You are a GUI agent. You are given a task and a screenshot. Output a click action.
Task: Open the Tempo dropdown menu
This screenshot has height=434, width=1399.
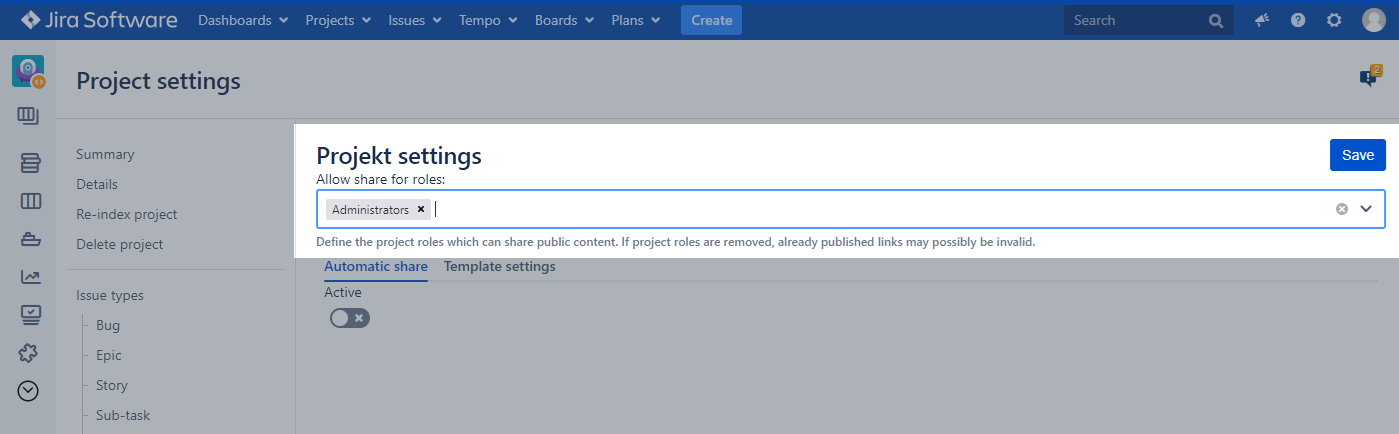[488, 20]
